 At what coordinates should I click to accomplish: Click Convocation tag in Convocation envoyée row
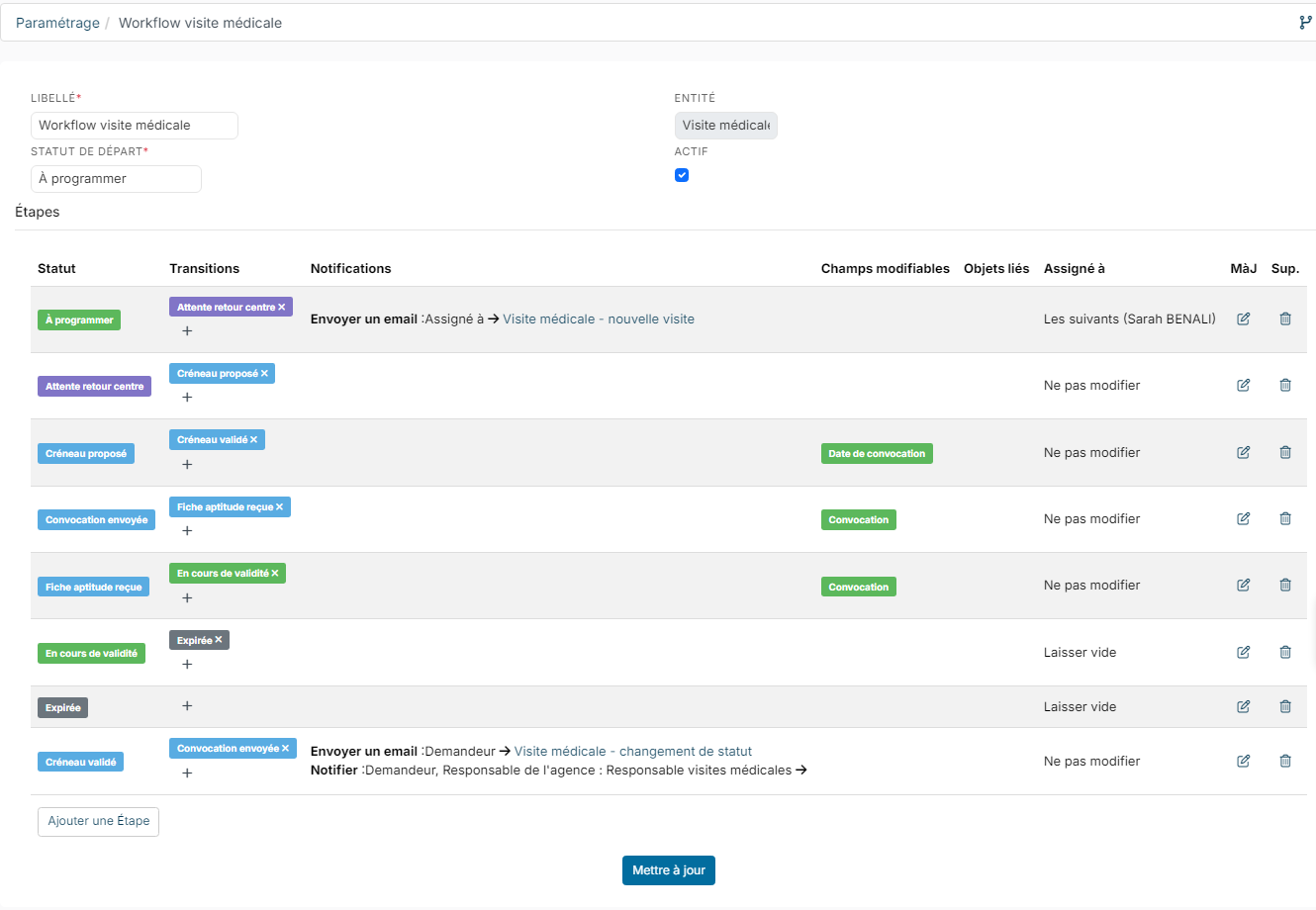pyautogui.click(x=859, y=520)
